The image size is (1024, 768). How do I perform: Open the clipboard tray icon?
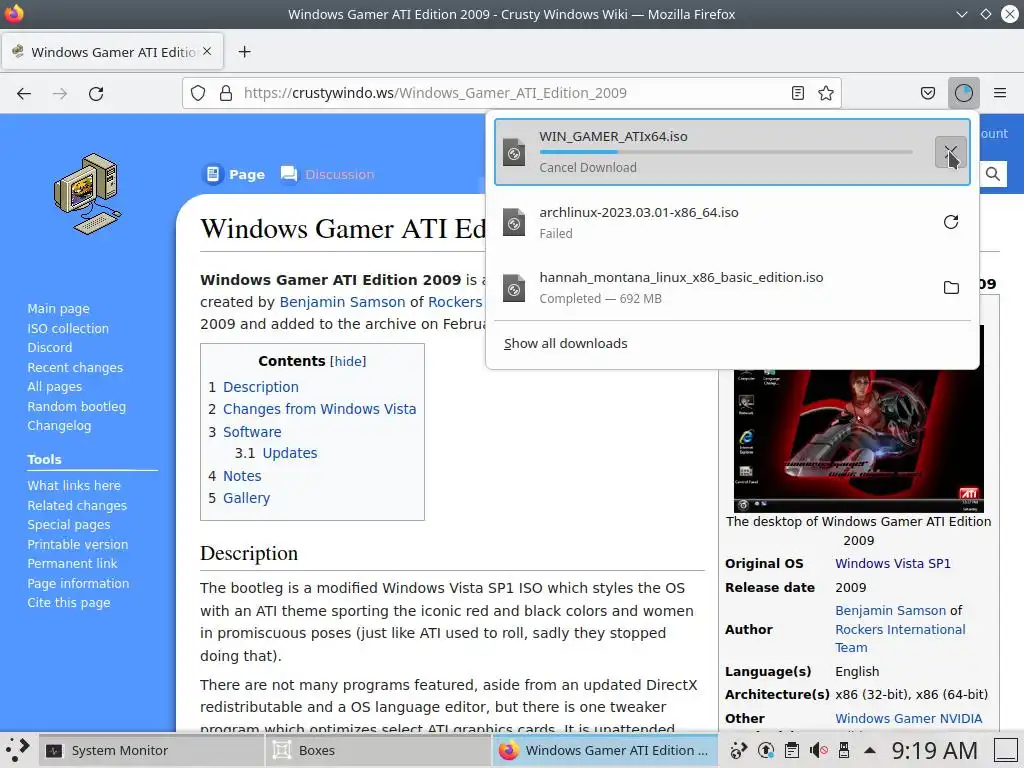click(x=792, y=750)
